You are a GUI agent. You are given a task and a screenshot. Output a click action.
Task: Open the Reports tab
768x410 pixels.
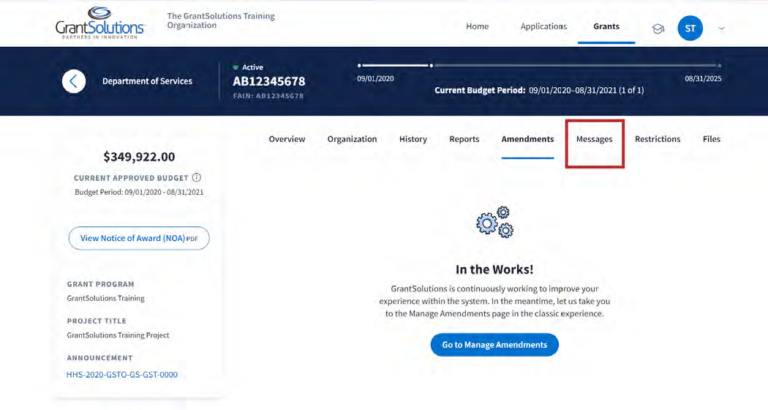tap(464, 139)
